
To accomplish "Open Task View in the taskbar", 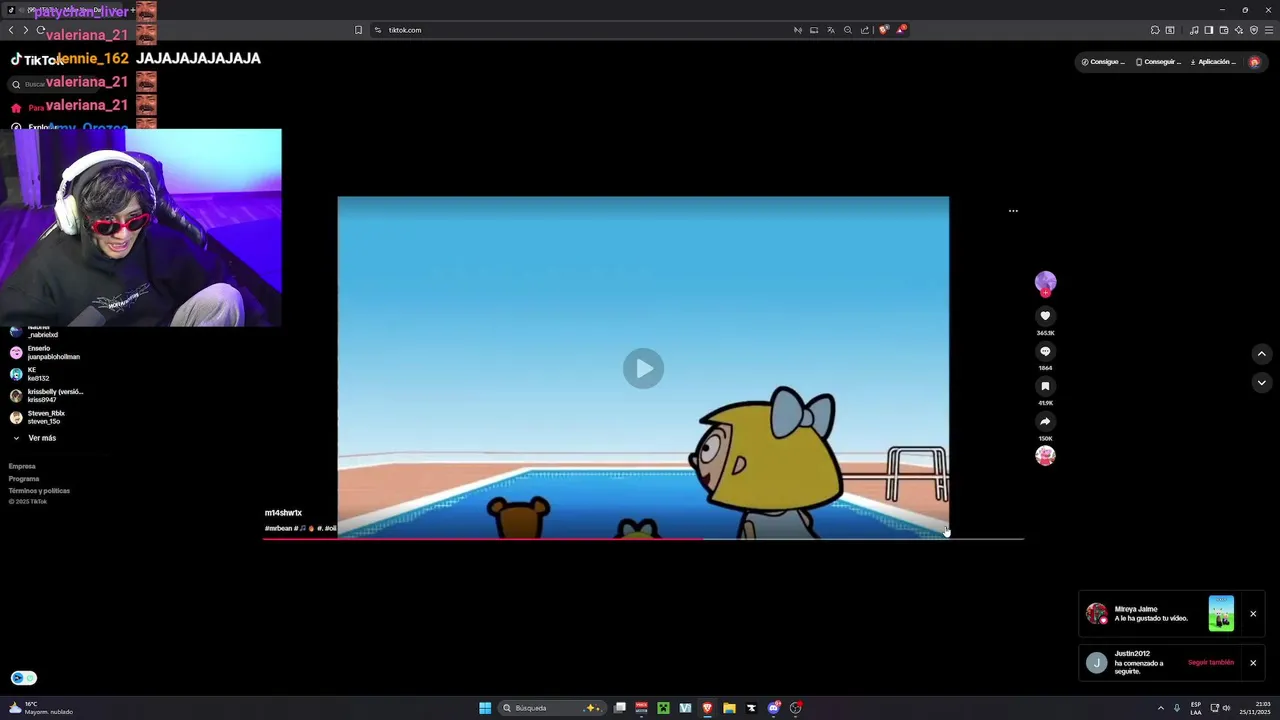I will 620,708.
